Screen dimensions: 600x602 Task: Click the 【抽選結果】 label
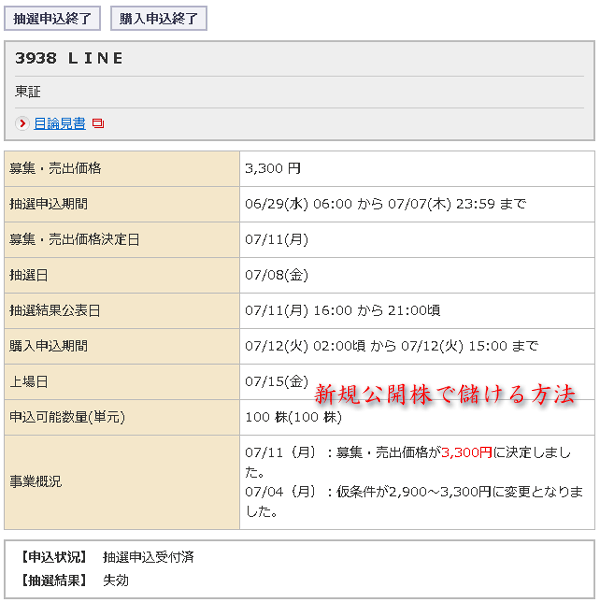click(55, 580)
